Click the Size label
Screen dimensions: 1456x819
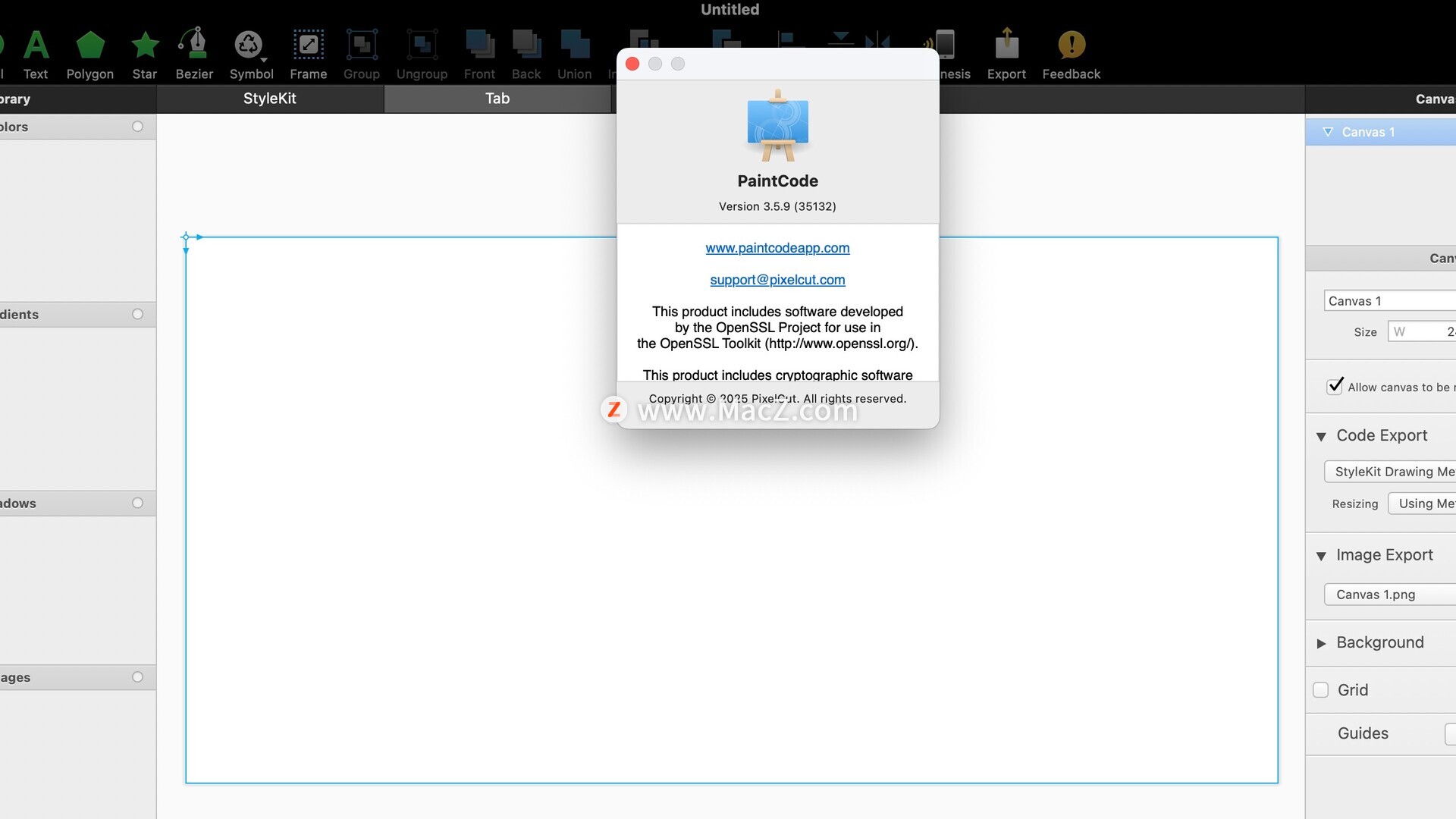pyautogui.click(x=1365, y=332)
